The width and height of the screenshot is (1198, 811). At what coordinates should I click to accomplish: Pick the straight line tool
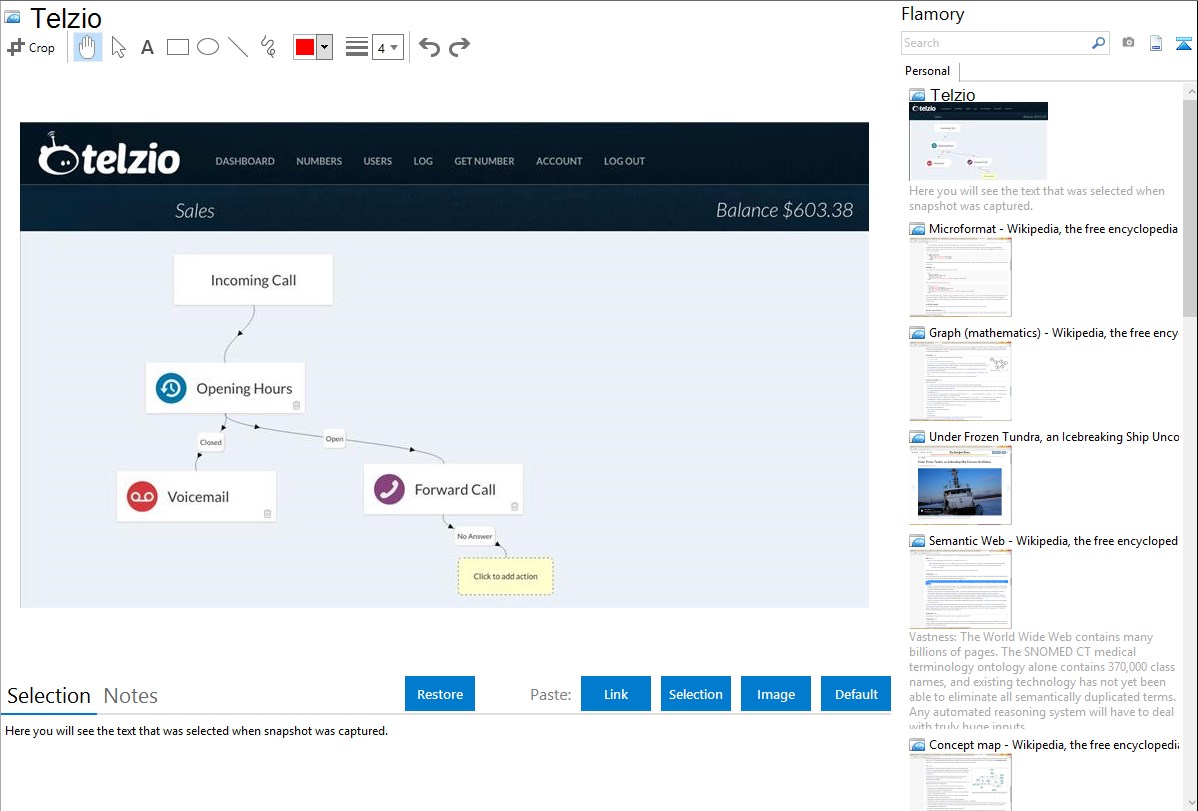(238, 47)
